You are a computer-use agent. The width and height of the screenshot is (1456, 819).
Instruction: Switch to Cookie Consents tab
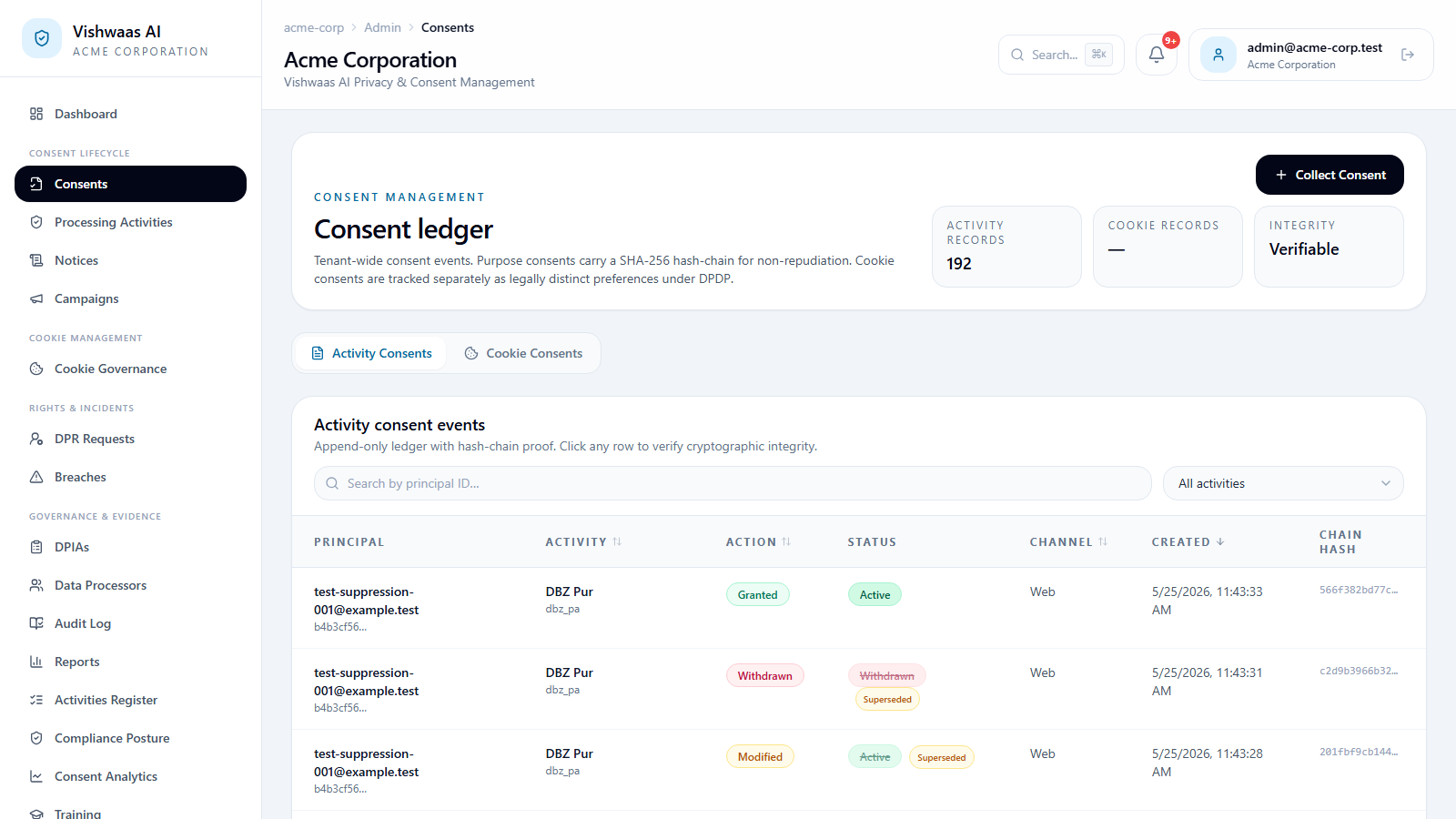pos(523,353)
